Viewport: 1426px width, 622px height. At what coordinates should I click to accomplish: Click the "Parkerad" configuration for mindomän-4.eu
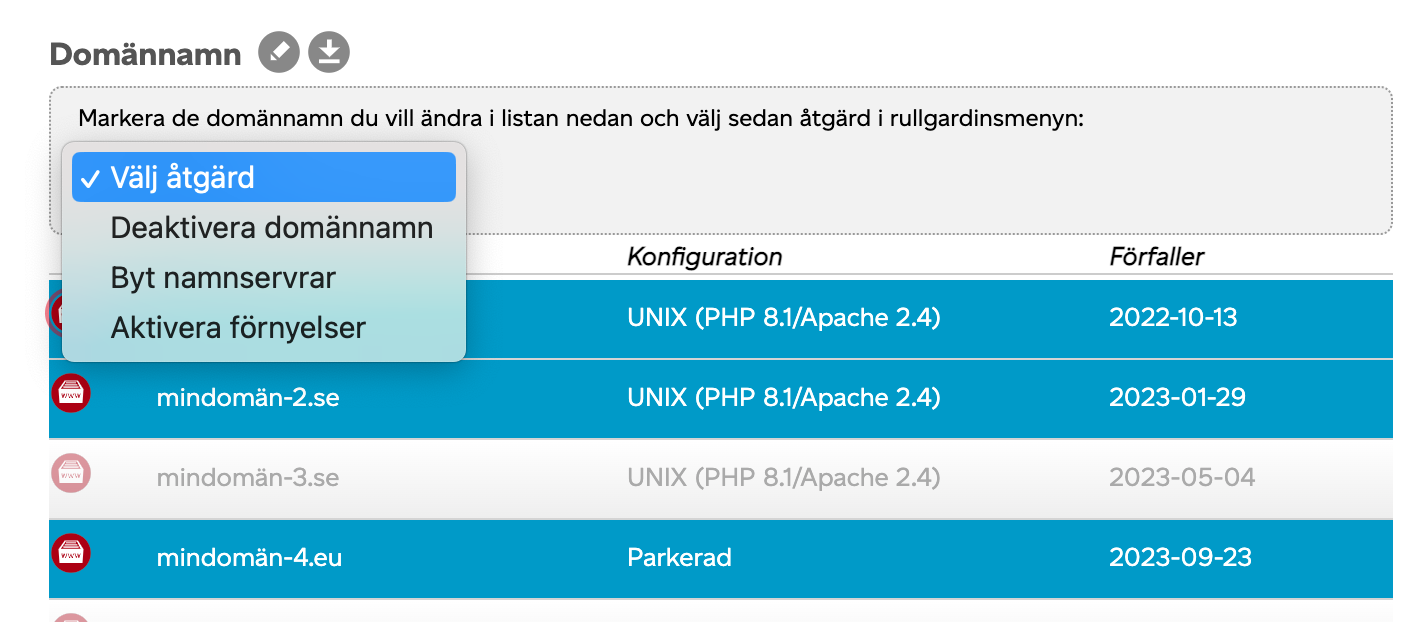679,557
